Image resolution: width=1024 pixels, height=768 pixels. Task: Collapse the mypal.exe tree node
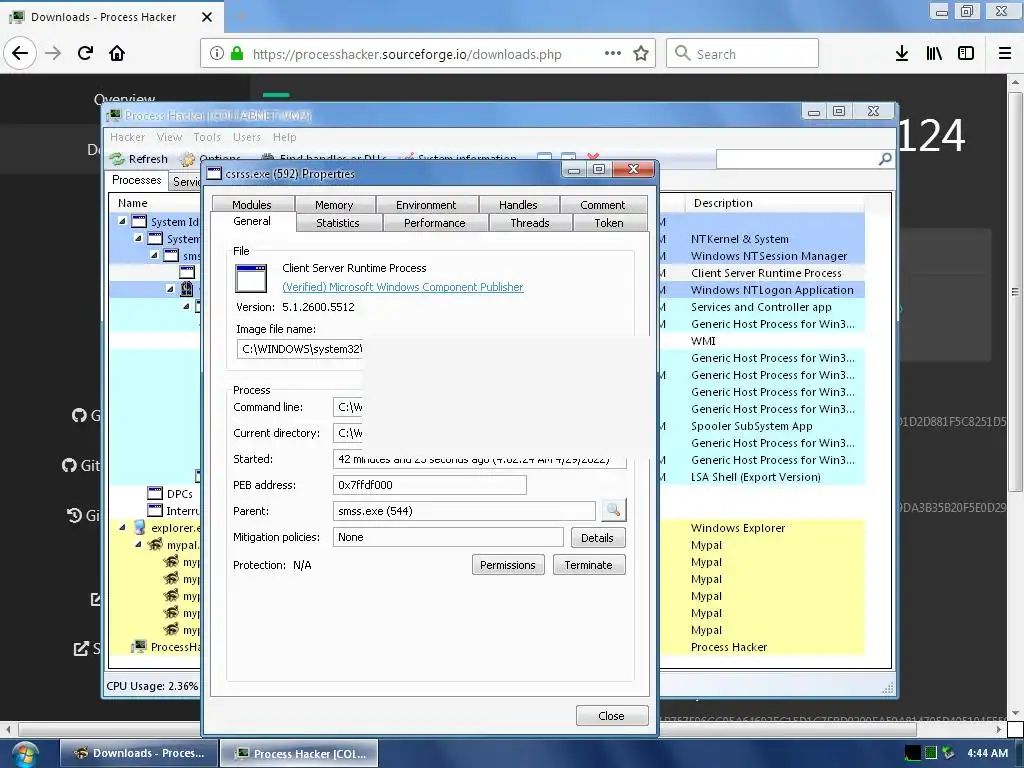point(138,544)
